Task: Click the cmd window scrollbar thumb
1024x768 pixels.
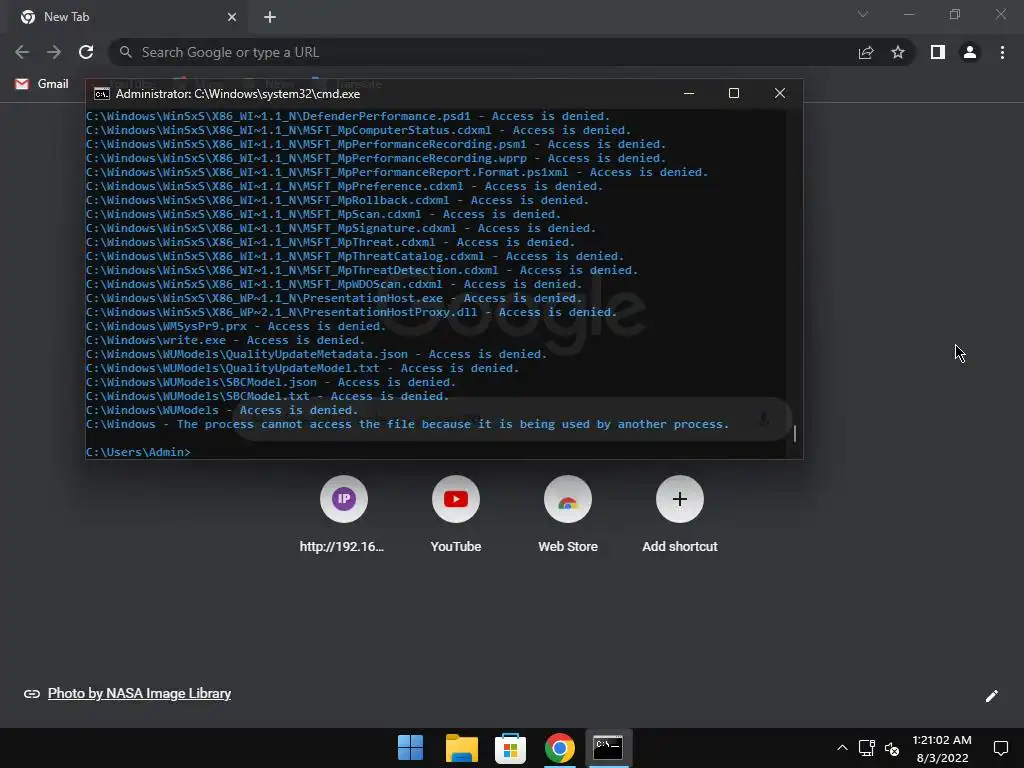Action: 795,433
